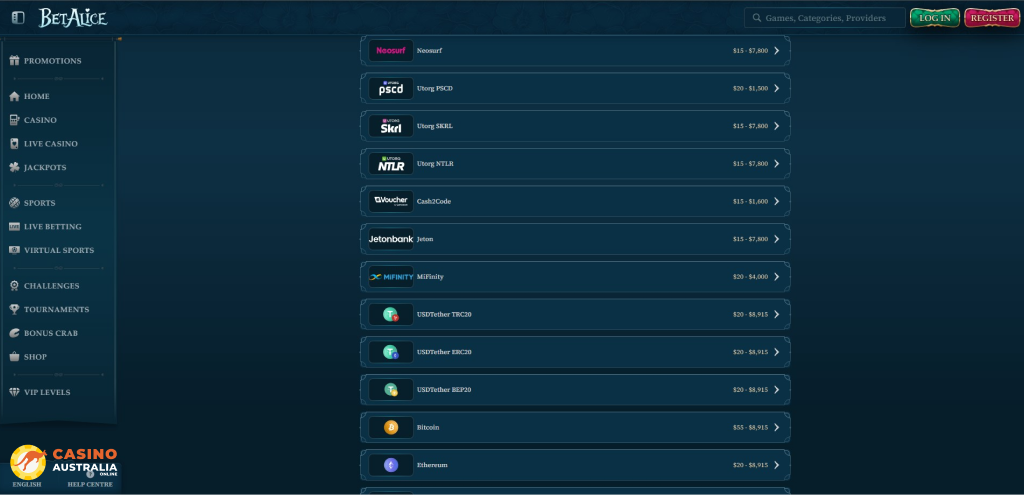Select the USDTether BEP20 label
Image resolution: width=1024 pixels, height=495 pixels.
click(x=444, y=390)
